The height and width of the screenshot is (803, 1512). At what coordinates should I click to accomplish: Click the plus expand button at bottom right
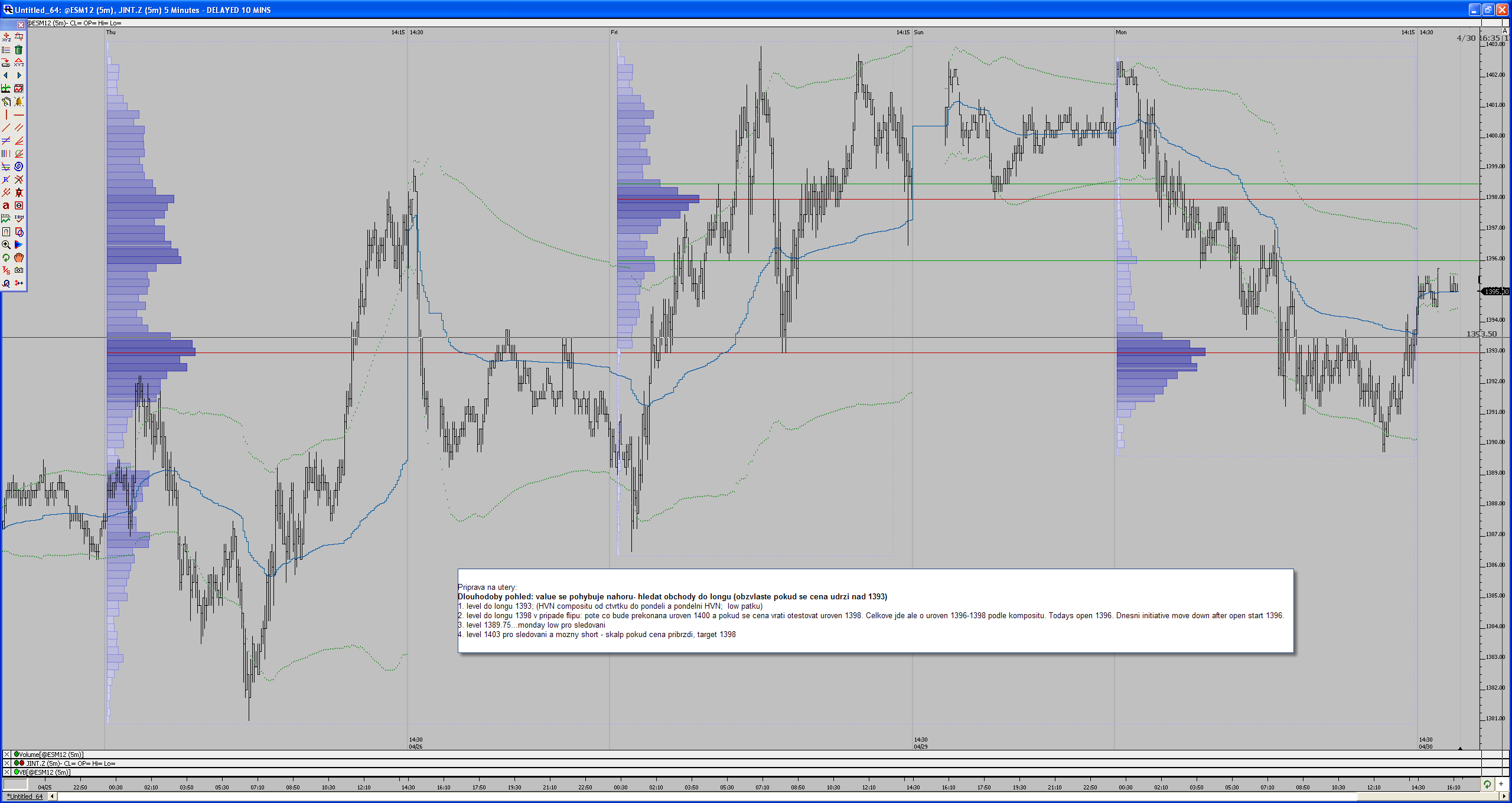(x=1501, y=785)
